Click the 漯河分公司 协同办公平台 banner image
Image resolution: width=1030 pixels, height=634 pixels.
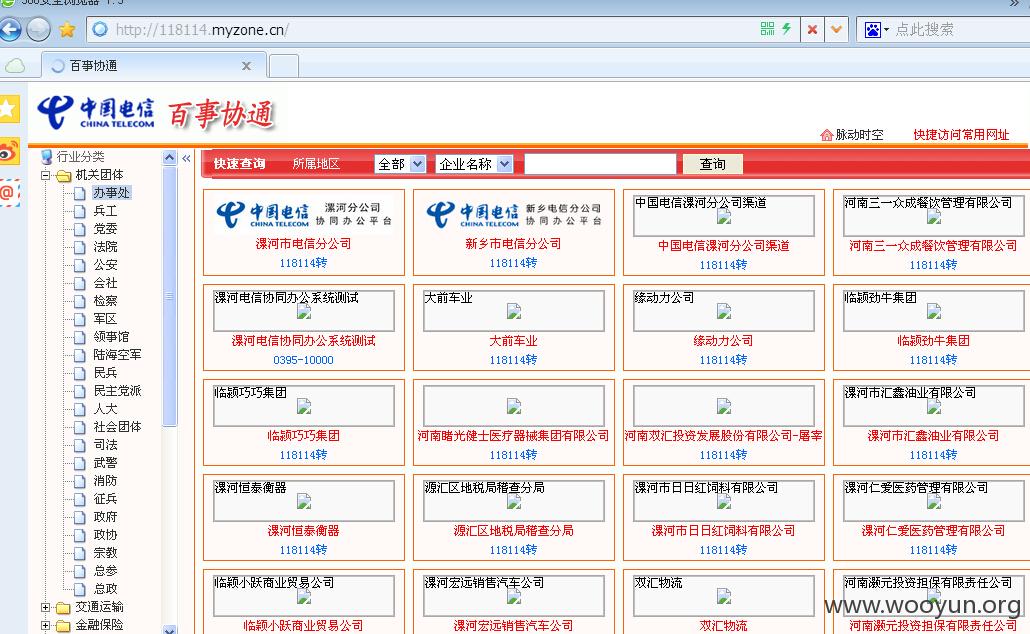304,214
